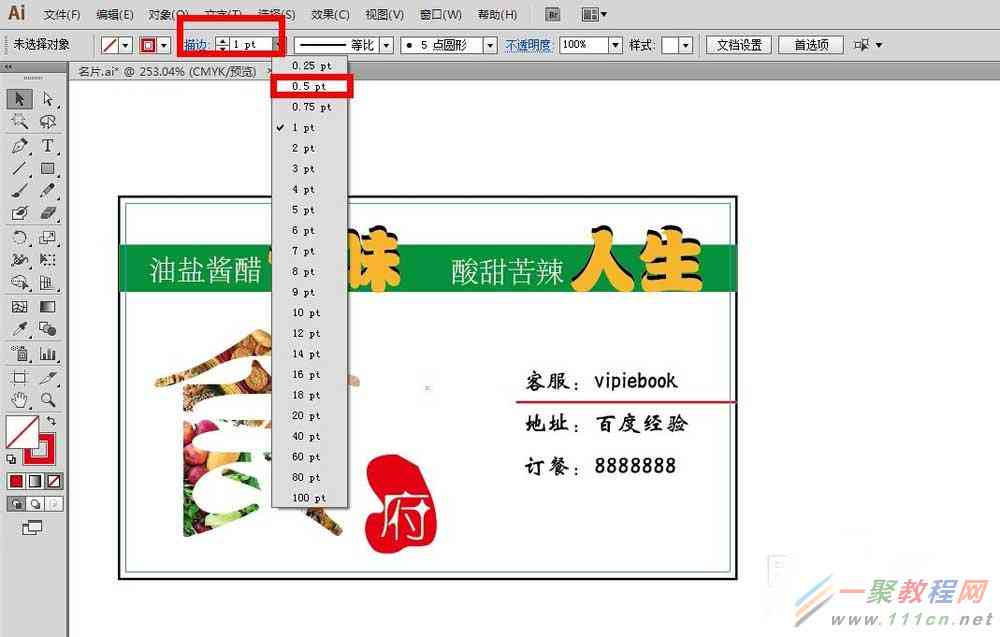Enable Draw Normal mode
This screenshot has width=1000, height=637.
[16, 504]
